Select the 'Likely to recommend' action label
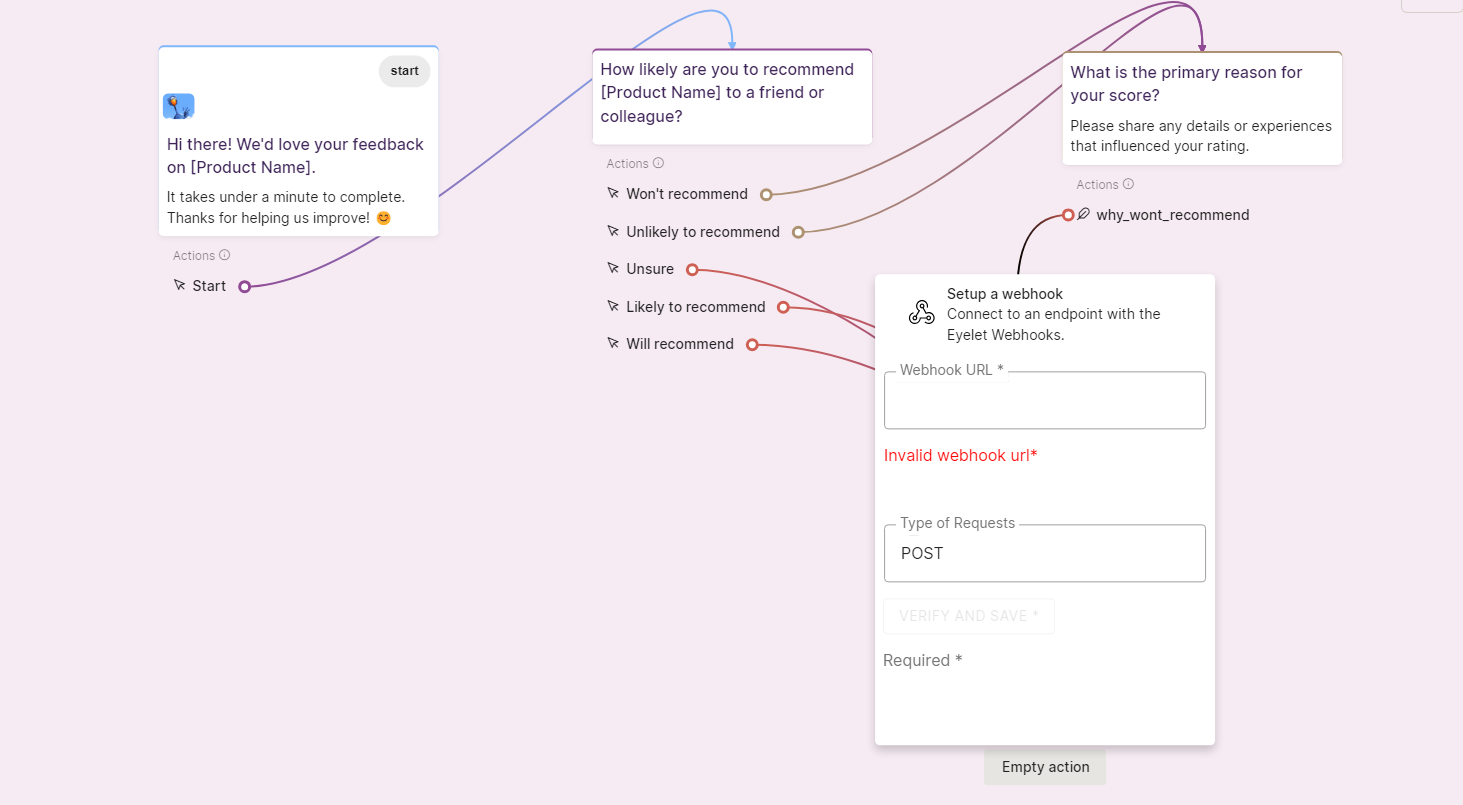This screenshot has width=1463, height=805. point(696,307)
